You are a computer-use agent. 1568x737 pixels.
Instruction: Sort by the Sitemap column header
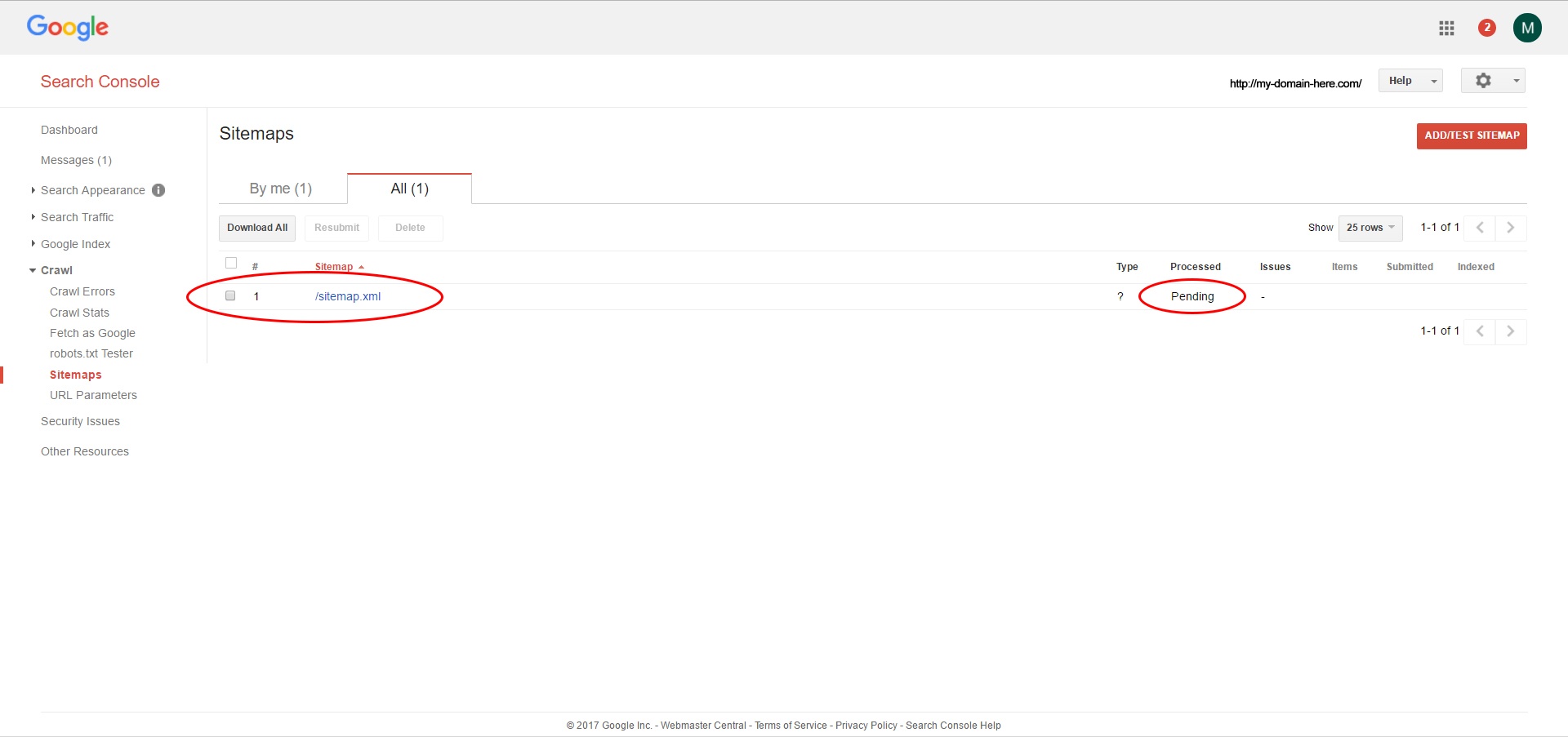pos(334,267)
